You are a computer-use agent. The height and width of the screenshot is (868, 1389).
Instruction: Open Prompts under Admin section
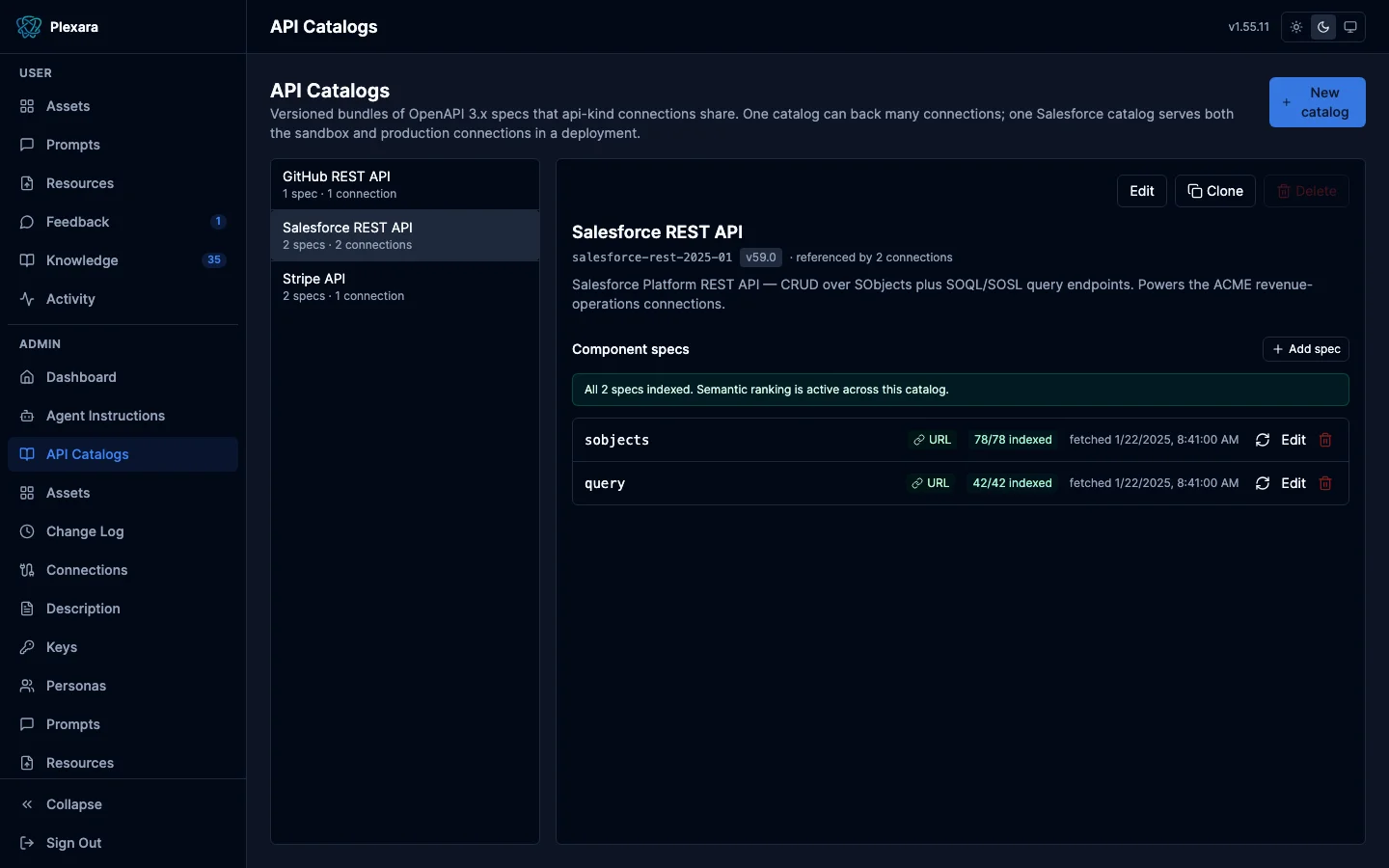(x=123, y=724)
